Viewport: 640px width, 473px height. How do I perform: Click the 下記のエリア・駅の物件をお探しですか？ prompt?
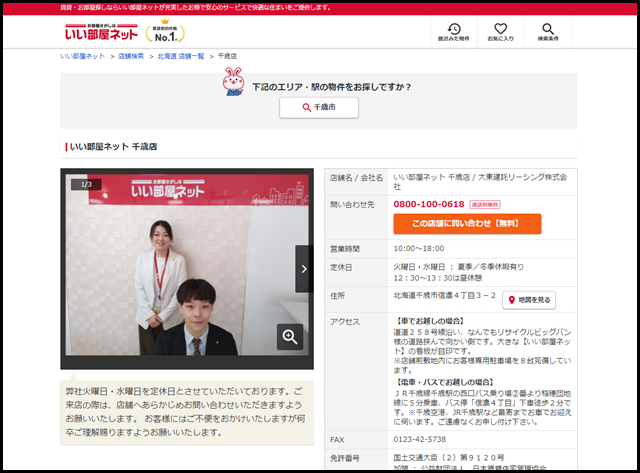pos(332,87)
